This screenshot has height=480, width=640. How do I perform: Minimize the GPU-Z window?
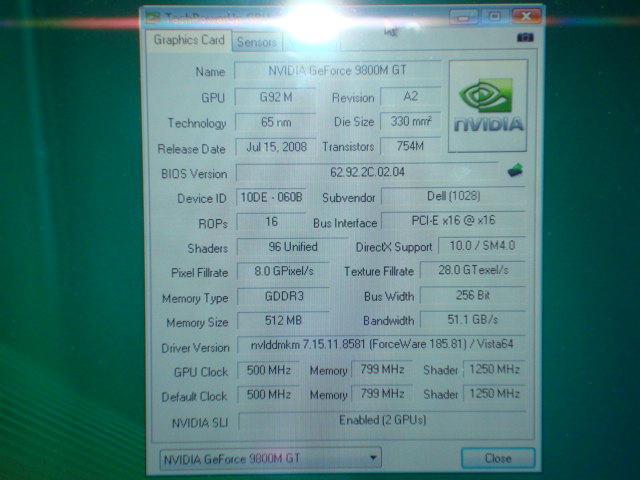[464, 17]
